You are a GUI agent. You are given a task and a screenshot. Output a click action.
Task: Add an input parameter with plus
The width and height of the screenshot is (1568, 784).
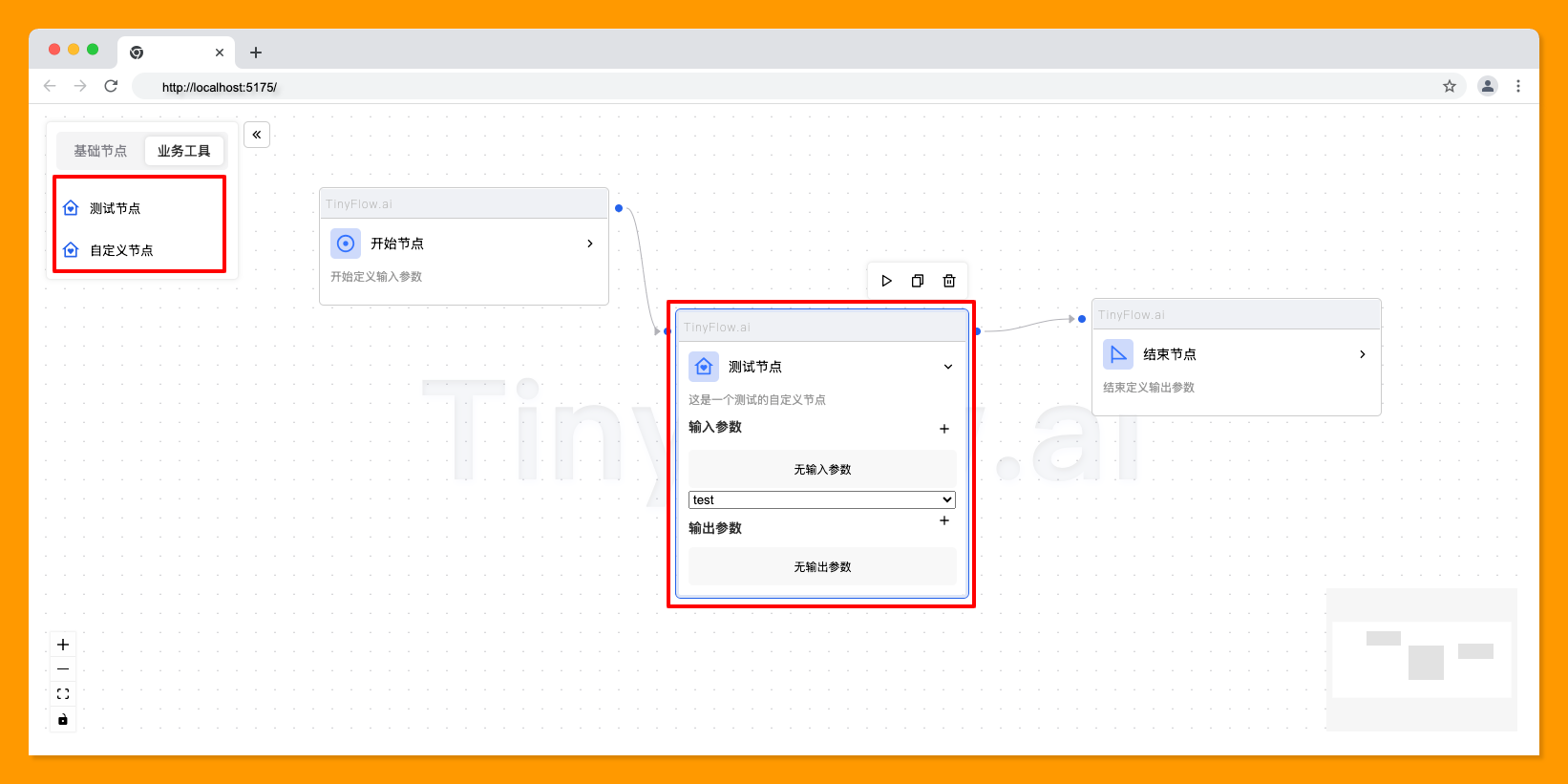tap(944, 429)
